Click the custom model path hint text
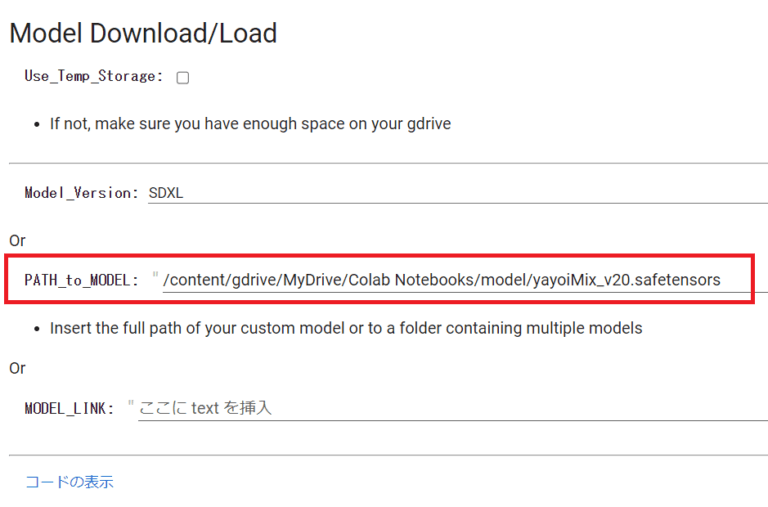 pos(346,328)
